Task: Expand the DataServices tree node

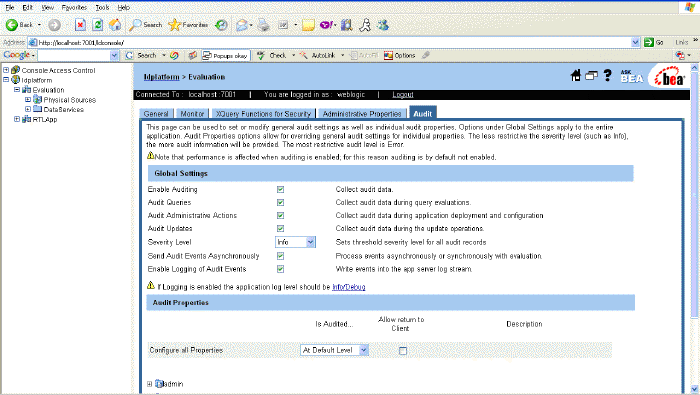Action: (x=28, y=109)
